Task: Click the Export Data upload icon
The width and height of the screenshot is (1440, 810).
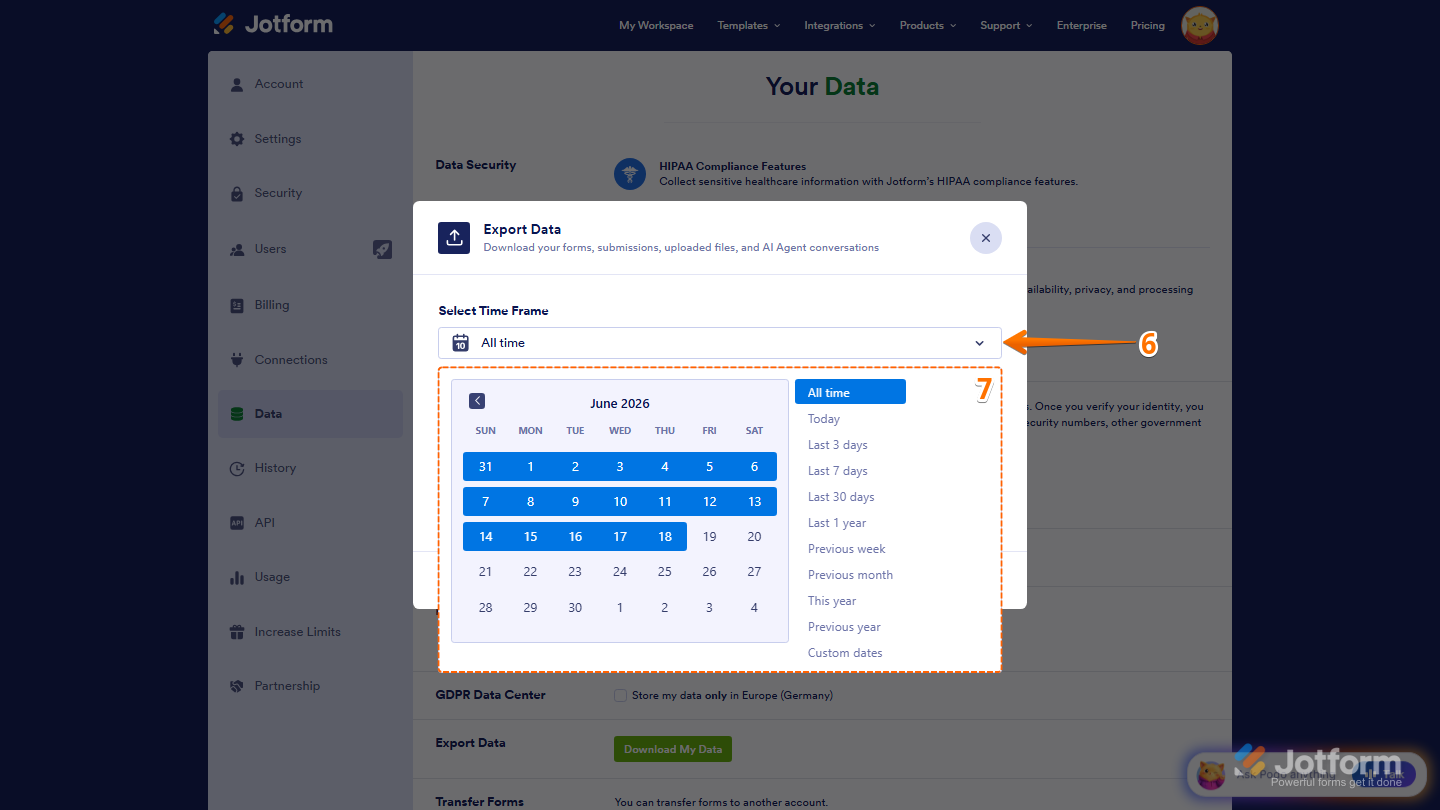Action: point(454,238)
